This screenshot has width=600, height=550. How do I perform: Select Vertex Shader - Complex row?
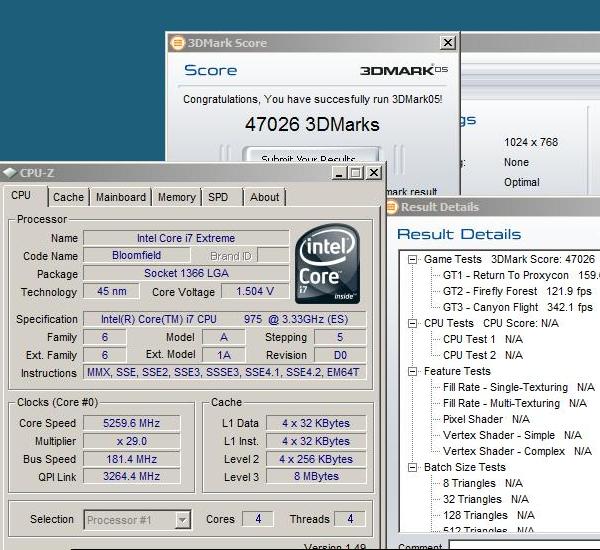[517, 451]
